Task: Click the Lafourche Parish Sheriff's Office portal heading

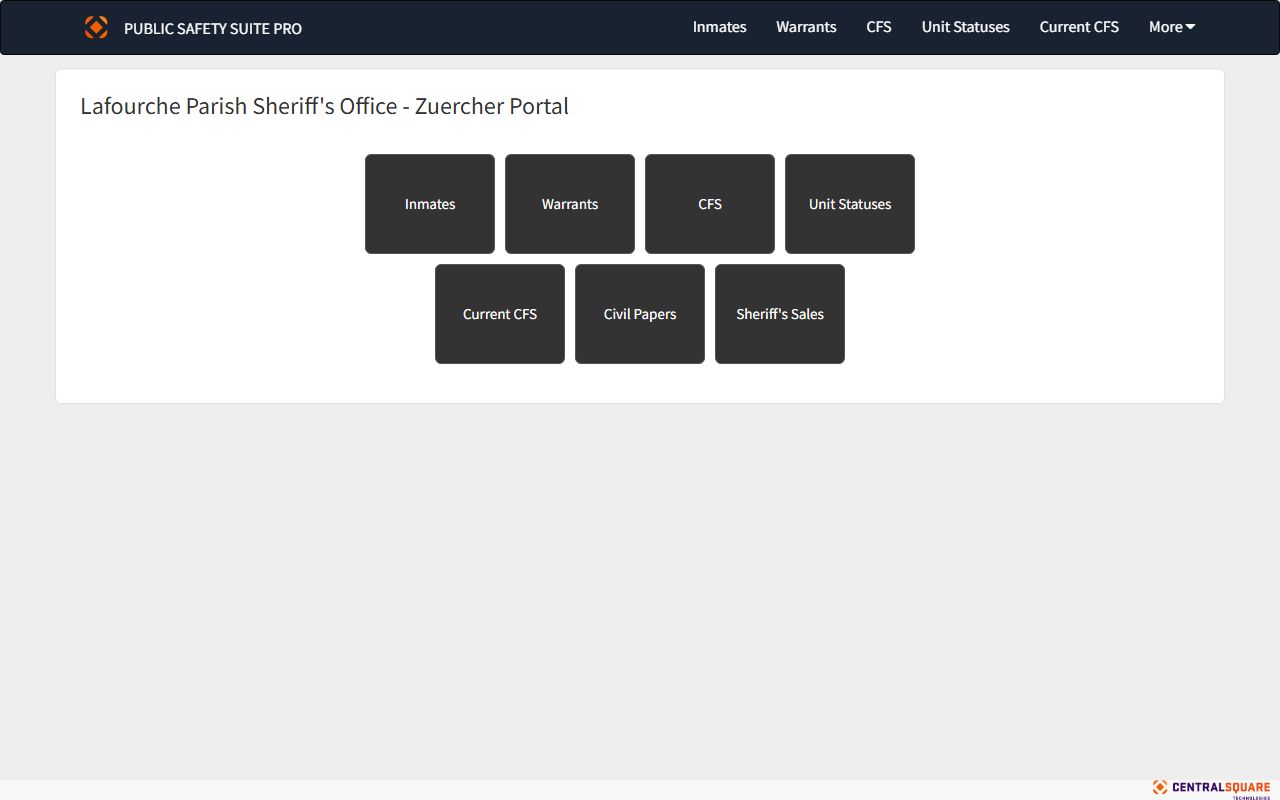Action: [324, 106]
